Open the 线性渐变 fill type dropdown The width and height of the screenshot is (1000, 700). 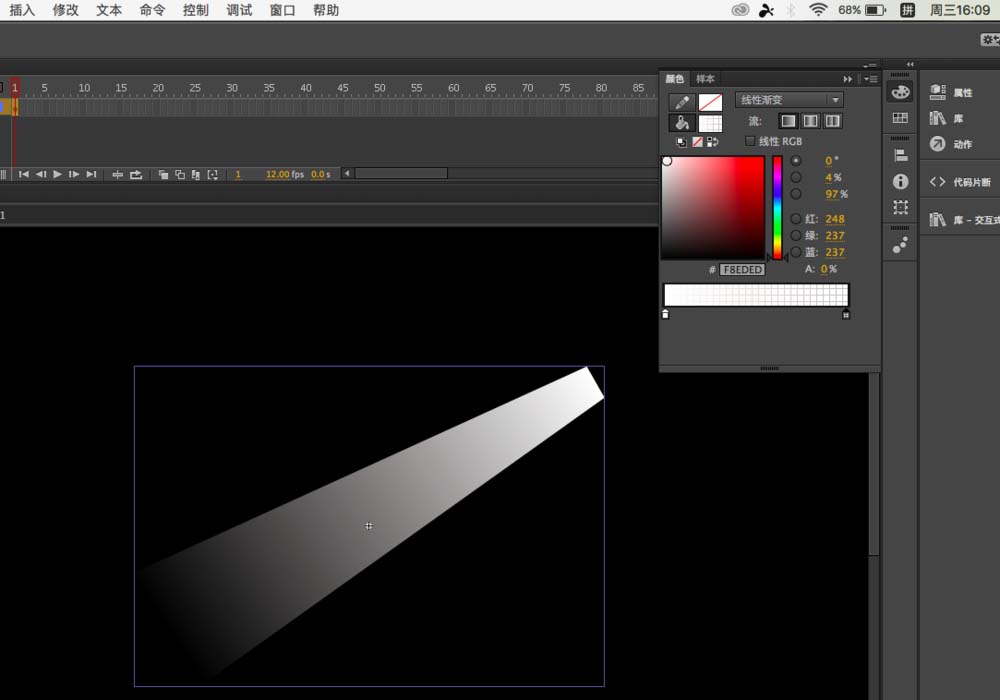pyautogui.click(x=789, y=100)
